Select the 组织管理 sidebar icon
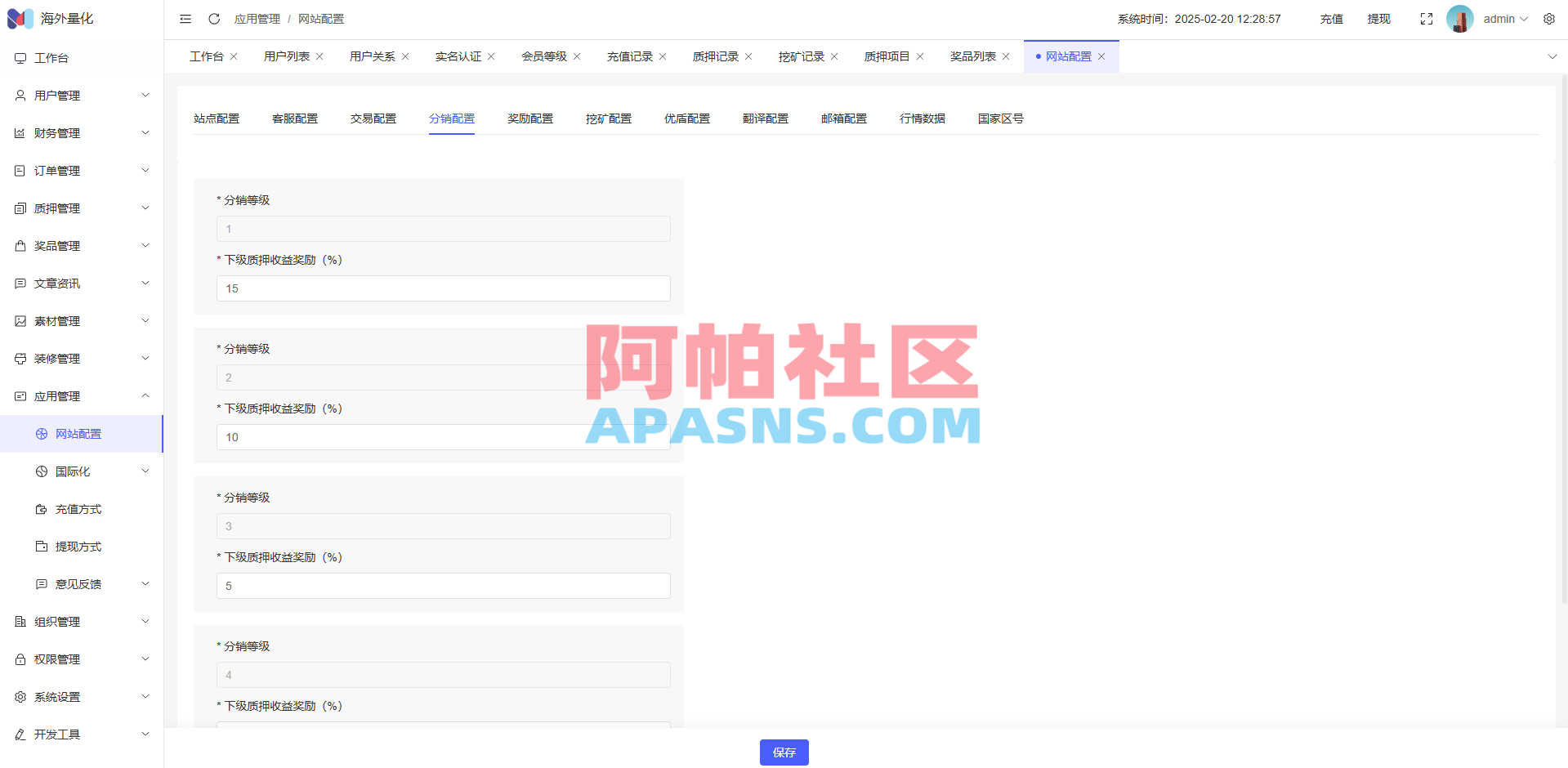 pos(20,621)
